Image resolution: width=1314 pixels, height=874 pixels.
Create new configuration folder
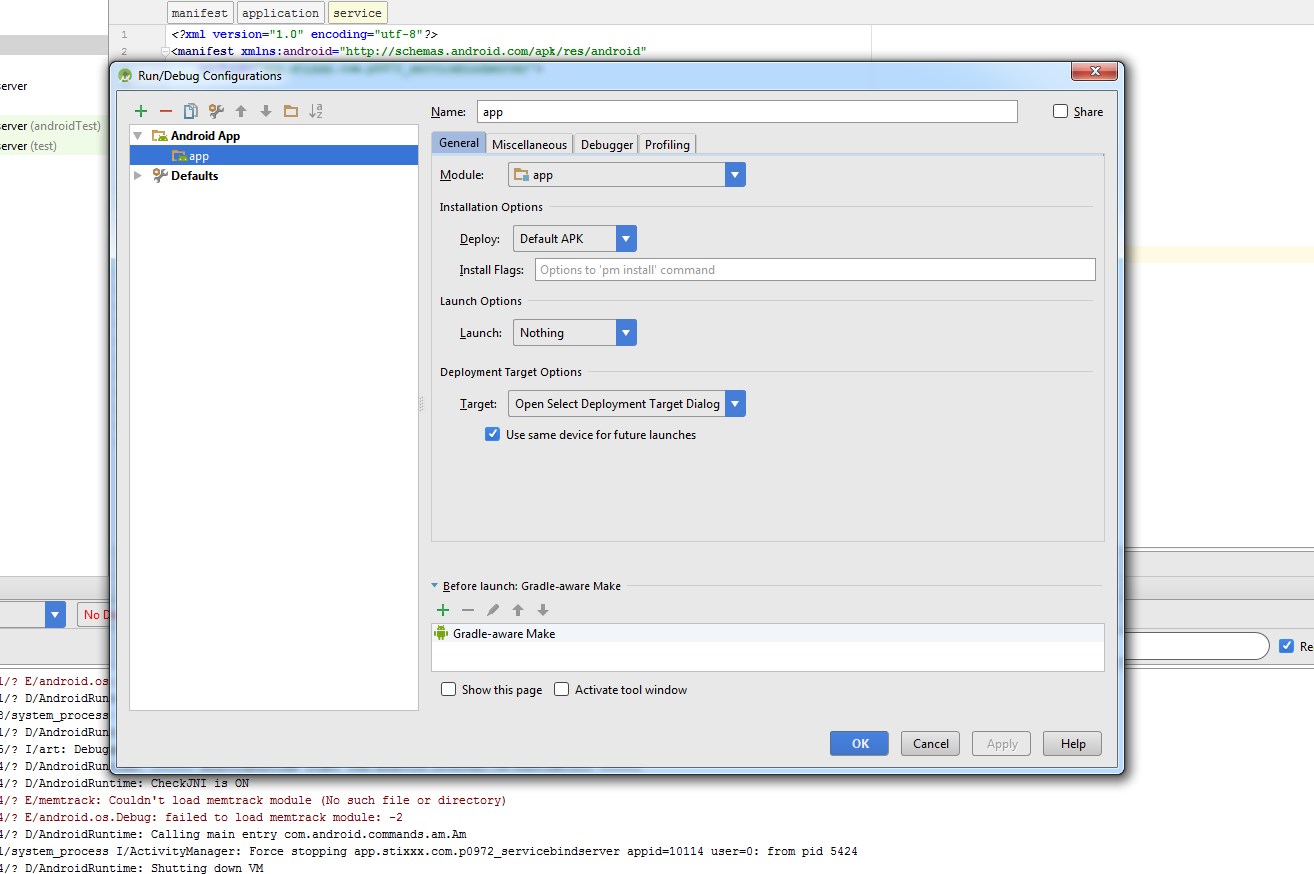[291, 111]
